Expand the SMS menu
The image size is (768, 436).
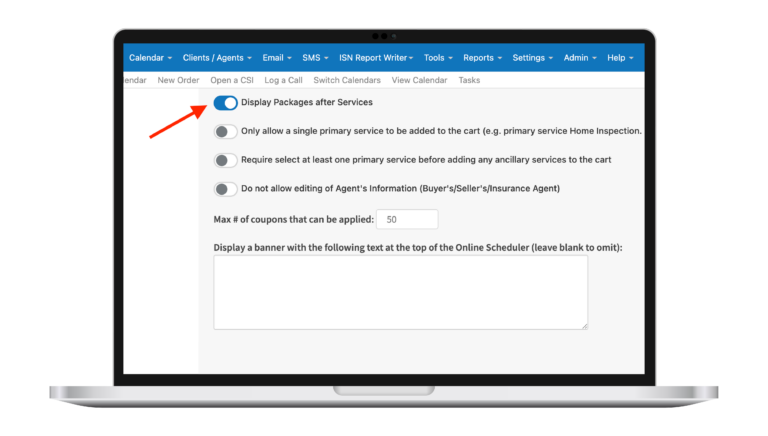click(x=315, y=58)
